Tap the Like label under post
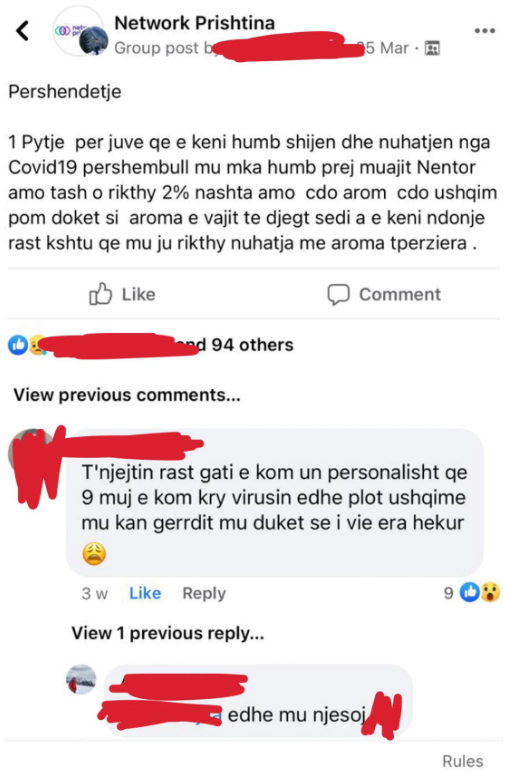525x779 pixels. tap(139, 294)
